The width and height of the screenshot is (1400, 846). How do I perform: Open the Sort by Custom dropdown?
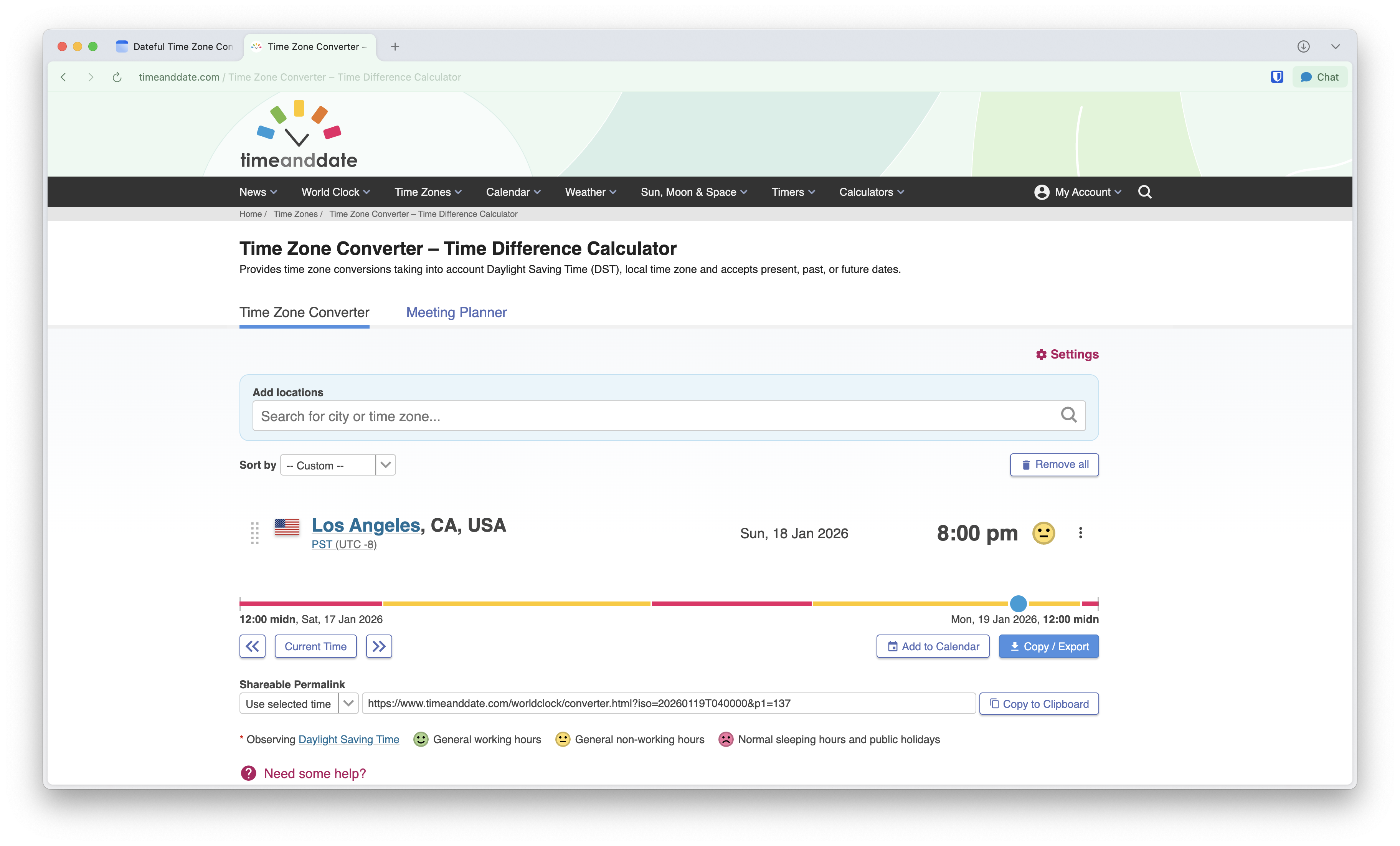click(337, 465)
